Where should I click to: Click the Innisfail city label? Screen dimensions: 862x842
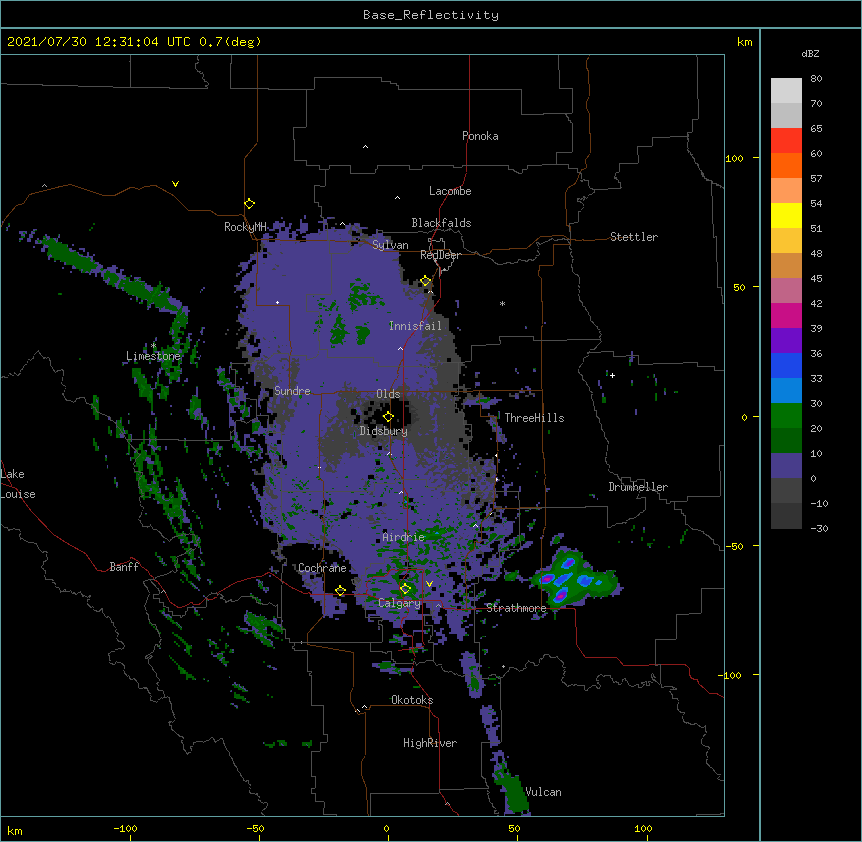415,326
